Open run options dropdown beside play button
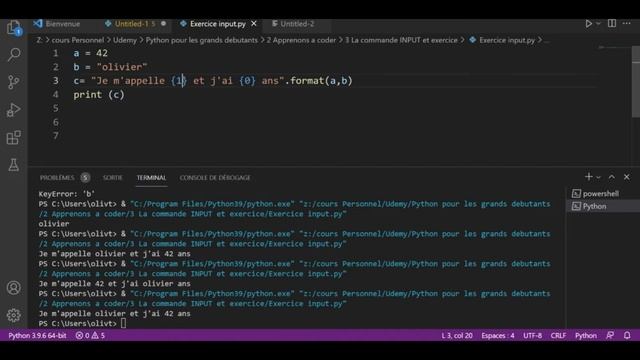The height and width of the screenshot is (360, 640). tap(598, 24)
